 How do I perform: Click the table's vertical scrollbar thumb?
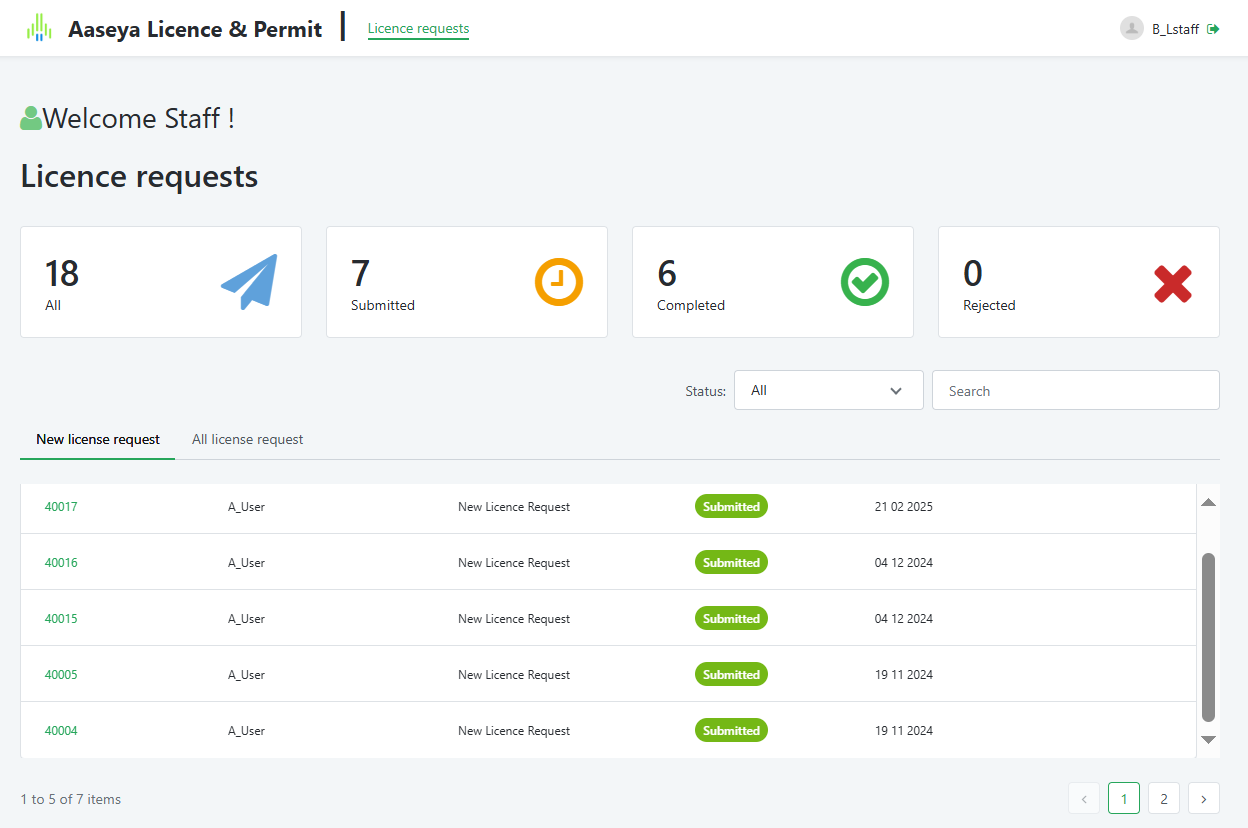pyautogui.click(x=1208, y=636)
